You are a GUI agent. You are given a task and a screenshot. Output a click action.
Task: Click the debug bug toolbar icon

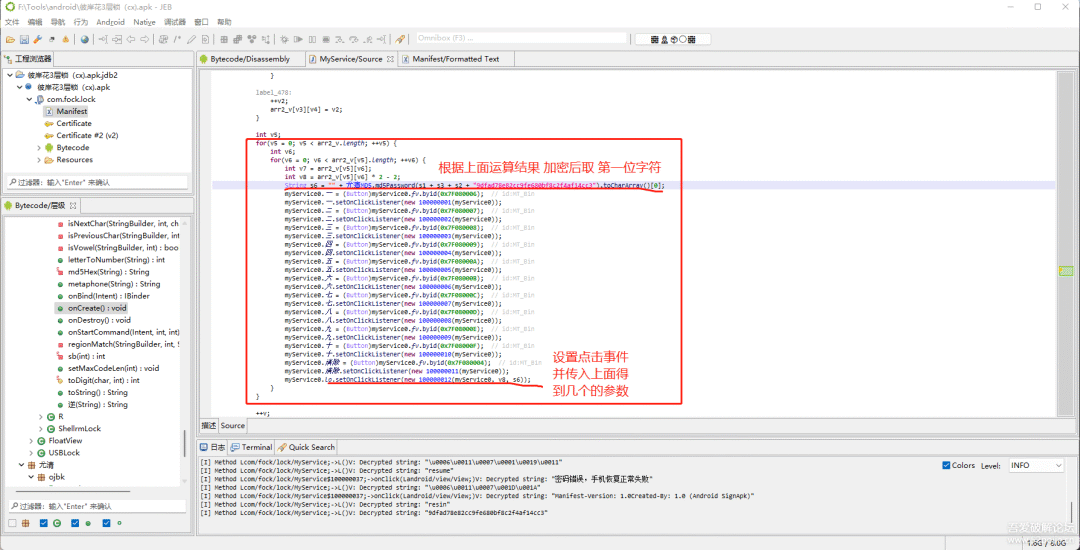pyautogui.click(x=284, y=39)
